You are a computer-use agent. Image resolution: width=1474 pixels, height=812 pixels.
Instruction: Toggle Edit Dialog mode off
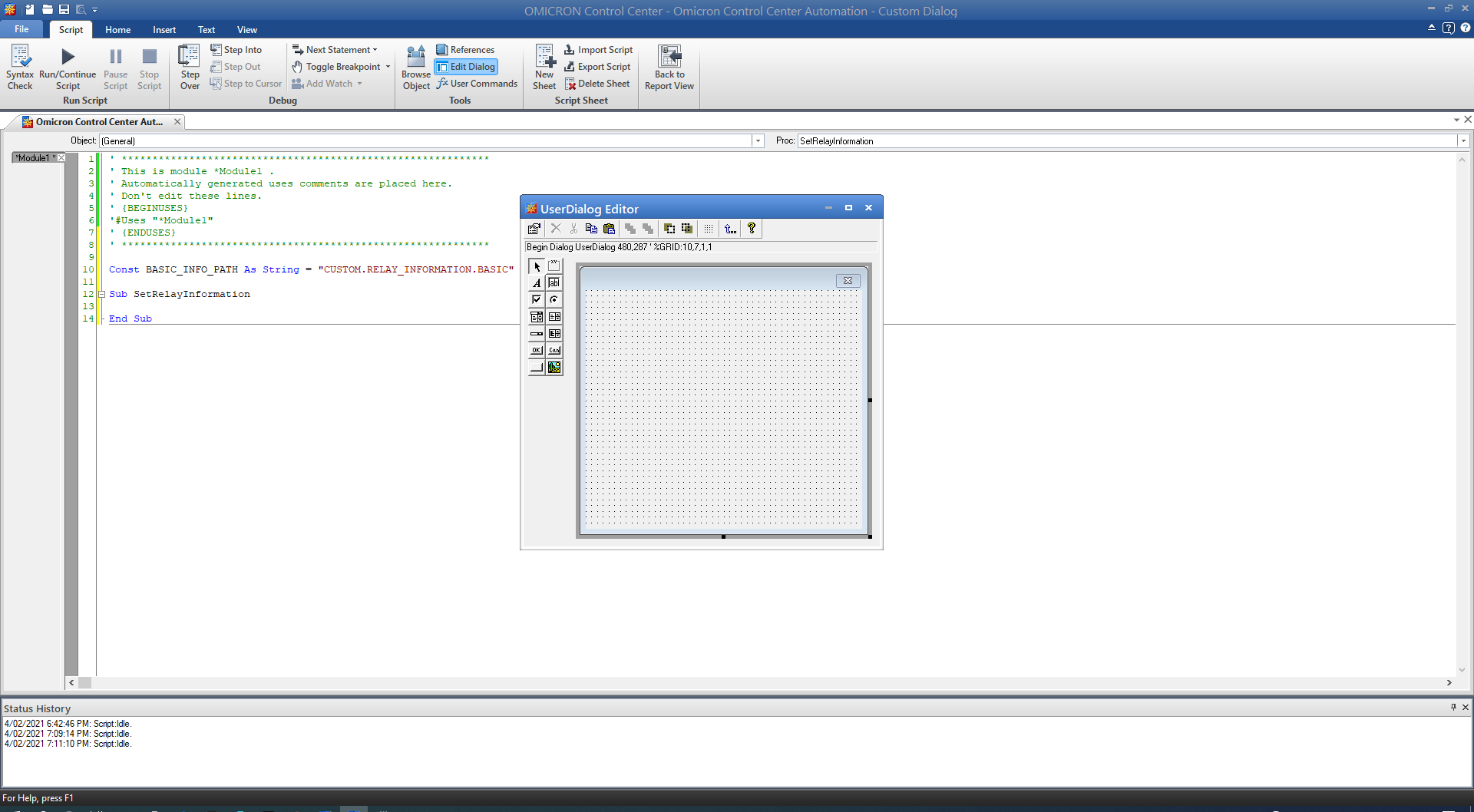tap(466, 66)
